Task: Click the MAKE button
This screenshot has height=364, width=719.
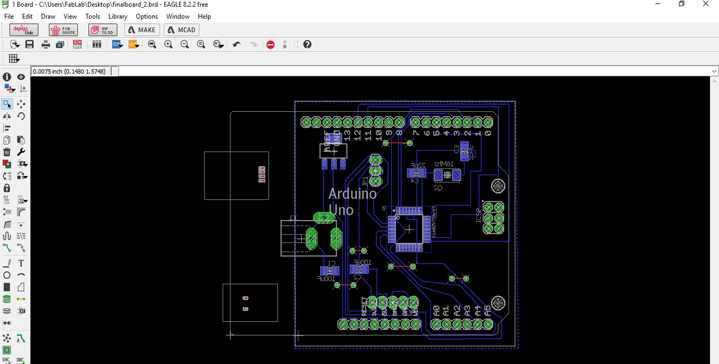Action: click(142, 30)
